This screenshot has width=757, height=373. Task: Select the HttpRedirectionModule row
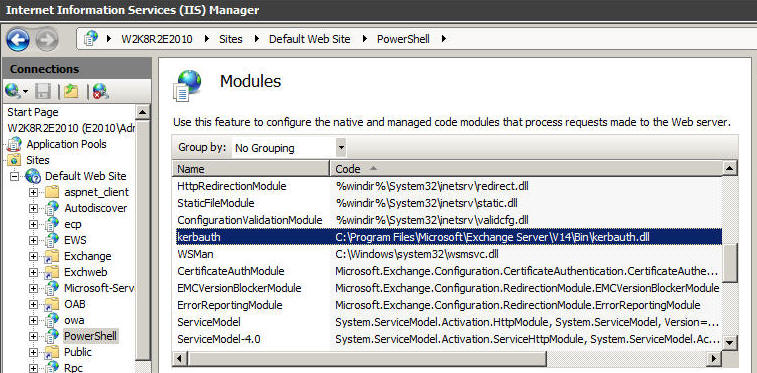(447, 186)
